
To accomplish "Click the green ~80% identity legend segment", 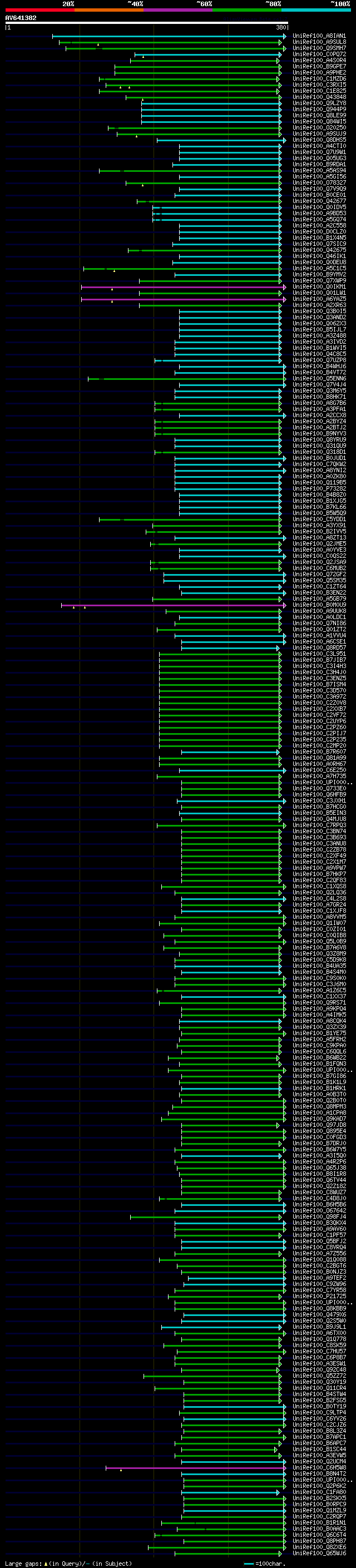I will (247, 10).
